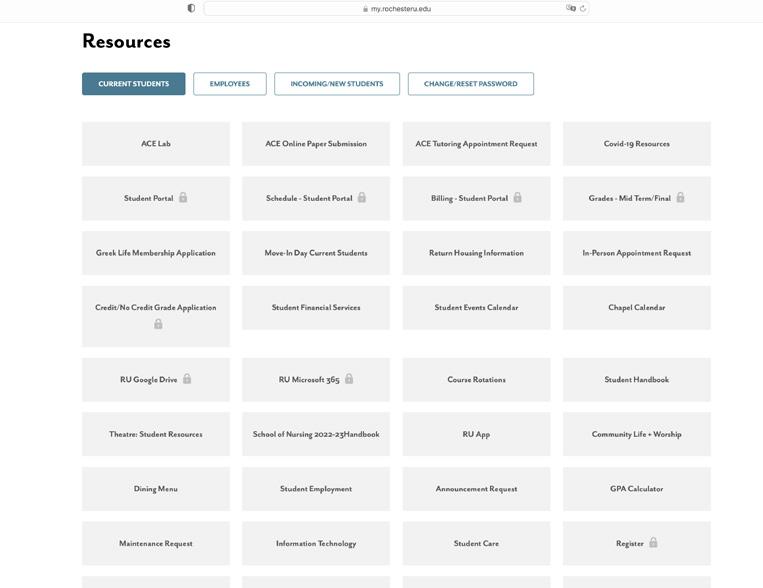Screen dimensions: 763x588
Task: Open In-Person Appointment Request
Action: tap(636, 253)
